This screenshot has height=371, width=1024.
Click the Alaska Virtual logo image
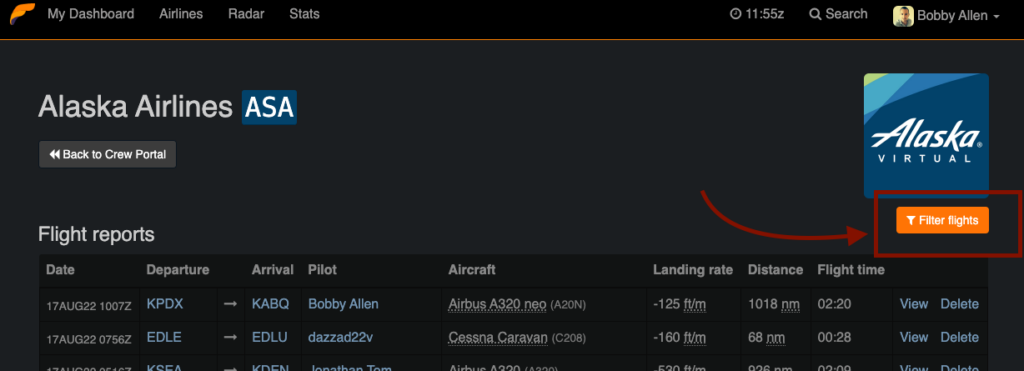(x=926, y=135)
